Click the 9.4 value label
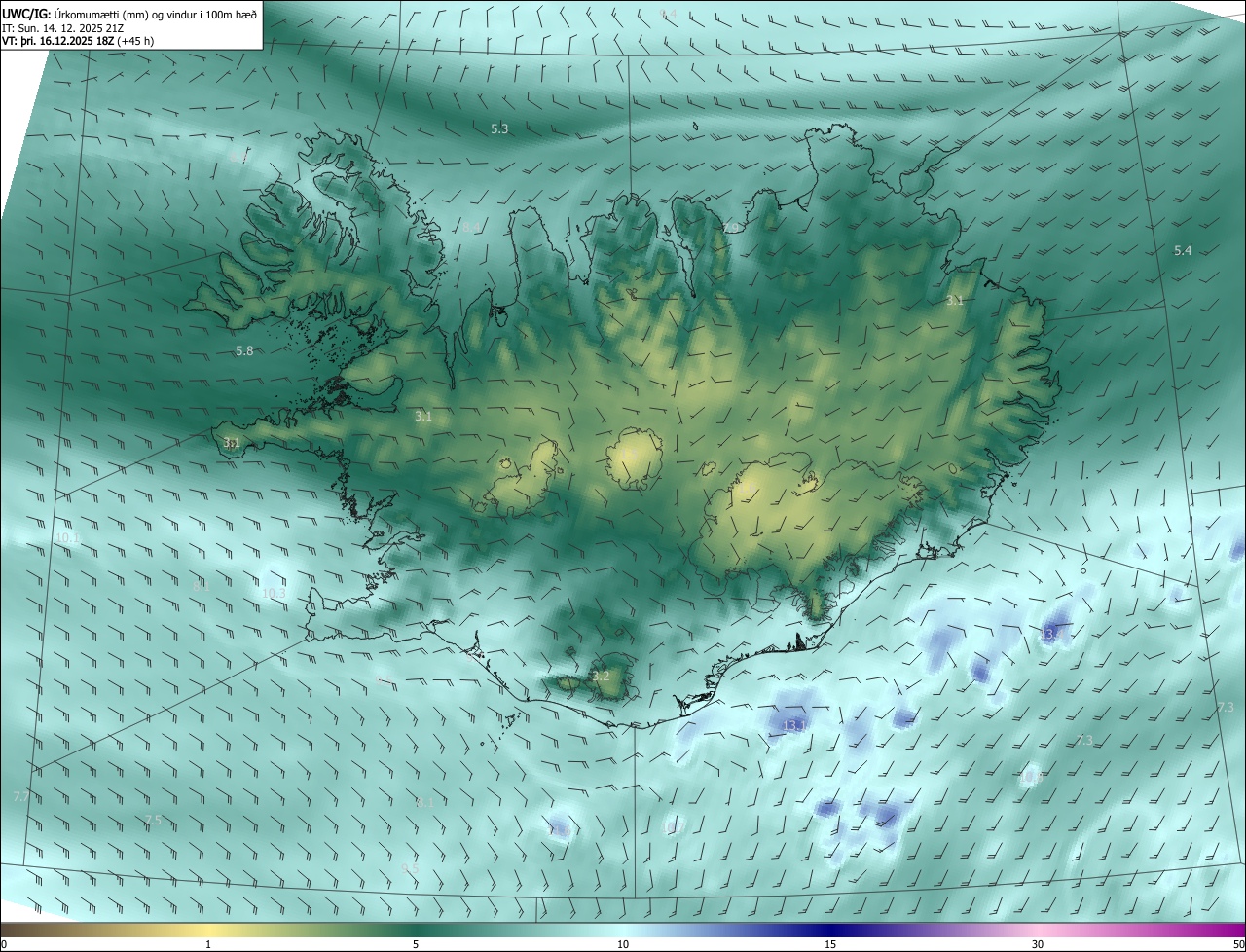 tap(668, 14)
